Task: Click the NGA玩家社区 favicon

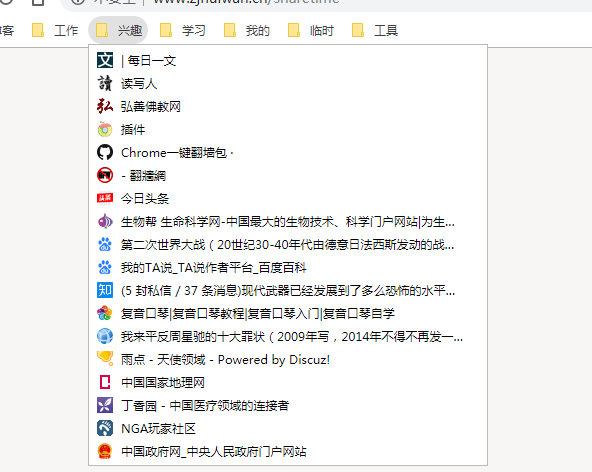Action: pos(105,429)
